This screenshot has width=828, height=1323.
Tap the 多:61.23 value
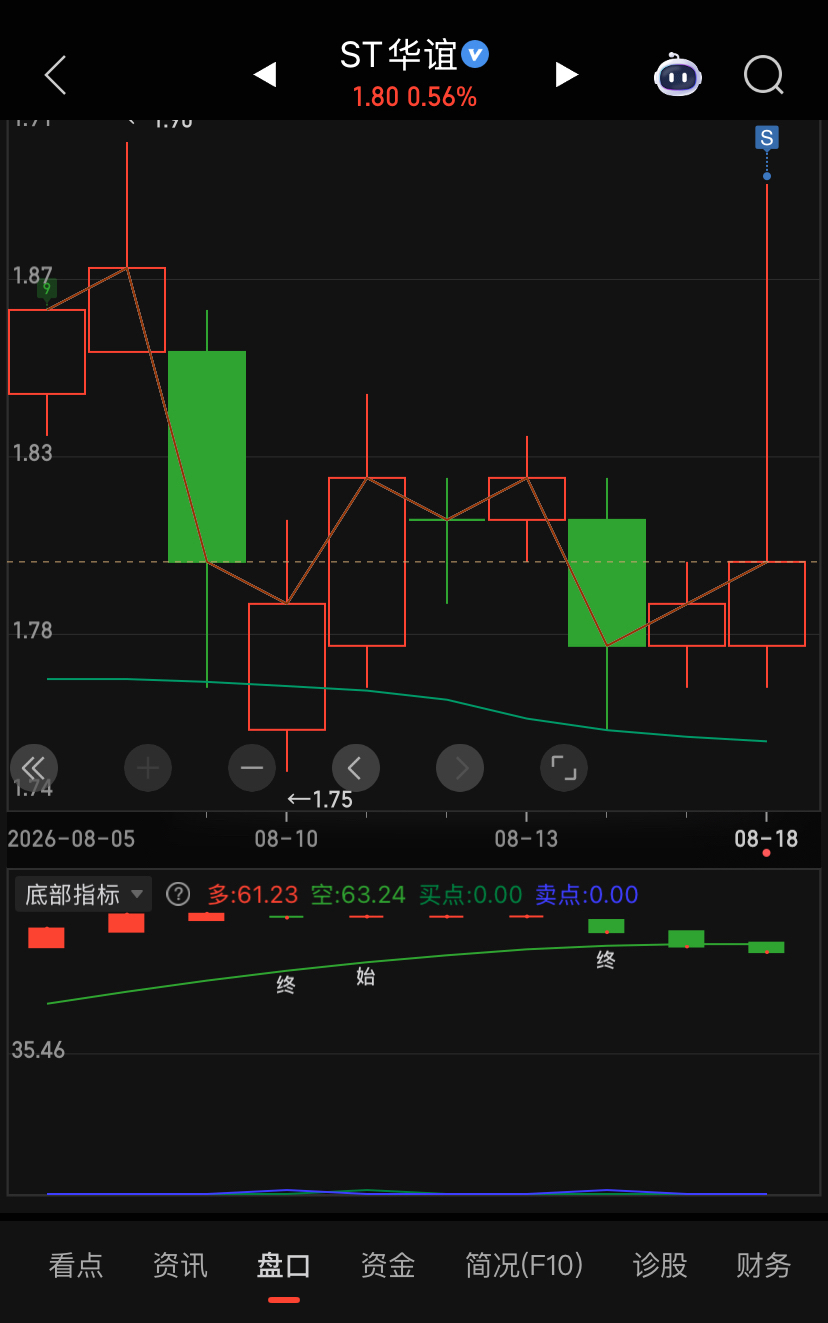tap(253, 894)
